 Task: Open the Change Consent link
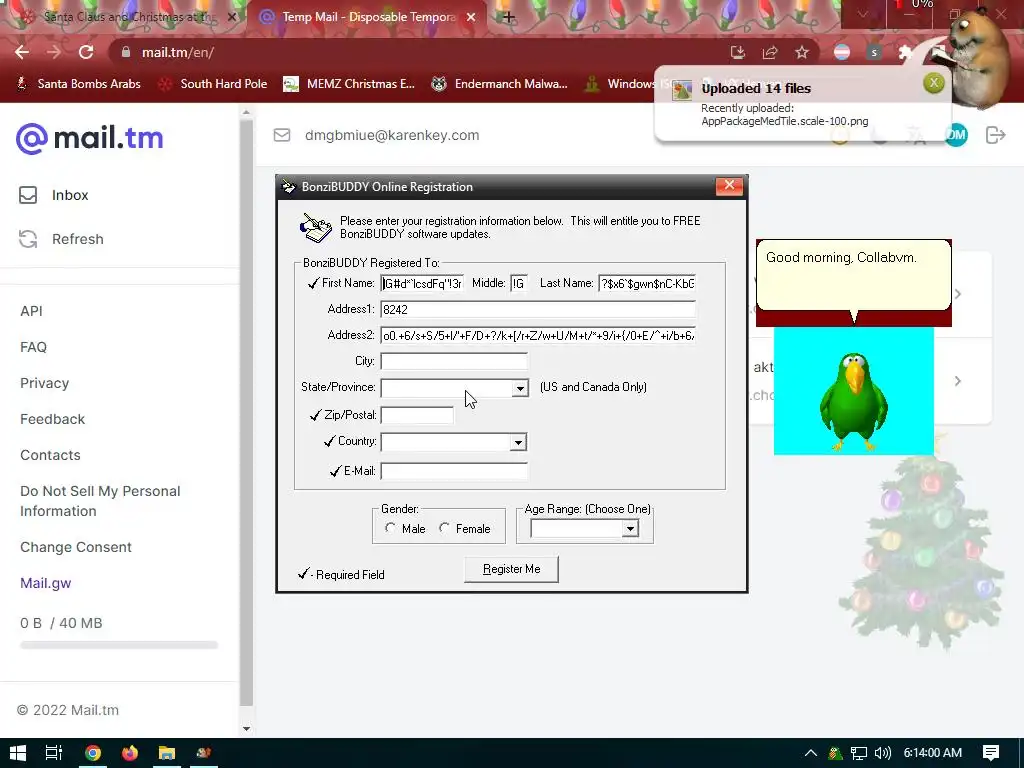[76, 547]
